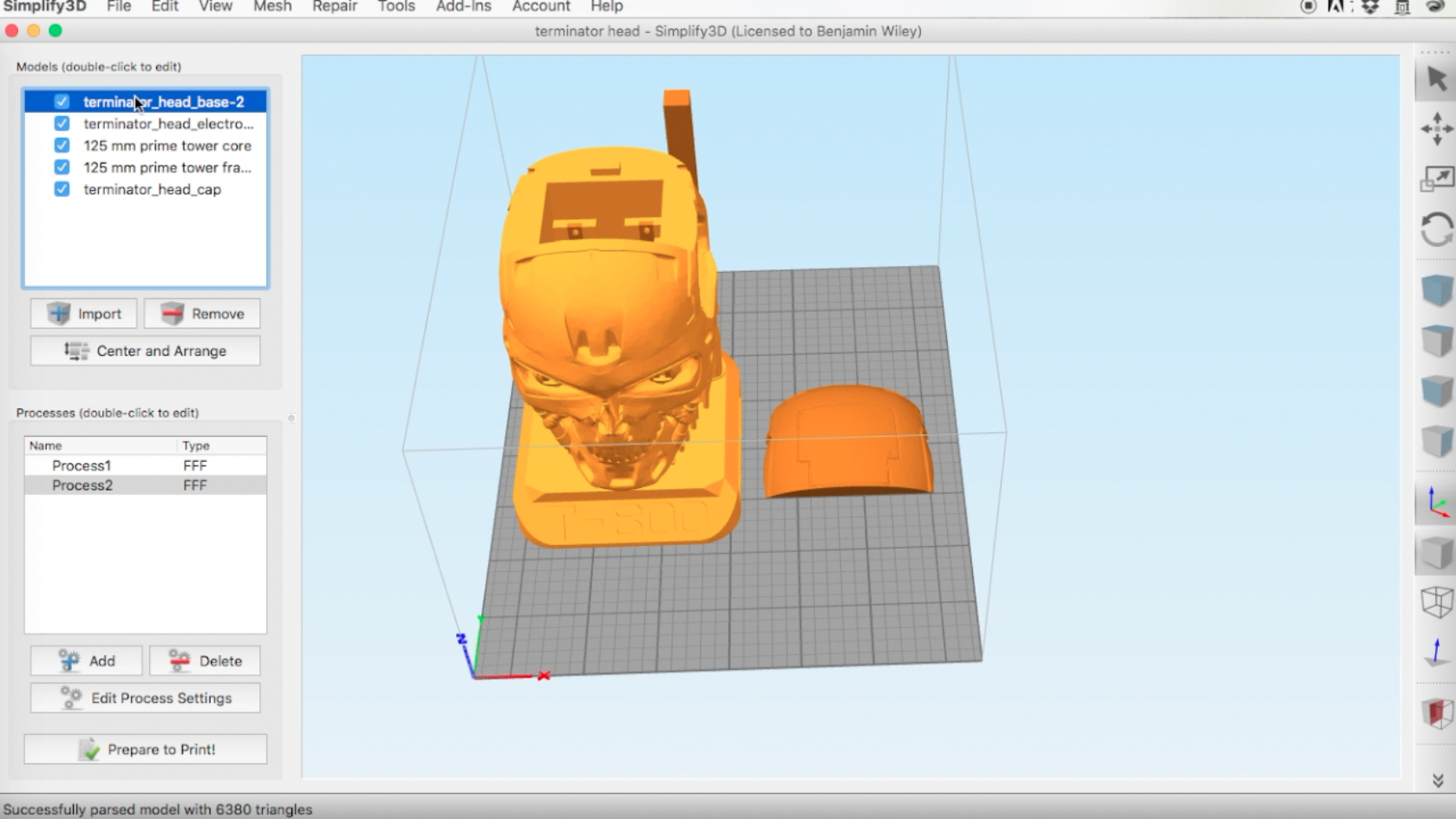This screenshot has width=1456, height=819.
Task: Click the head cap model on bed
Action: point(847,442)
